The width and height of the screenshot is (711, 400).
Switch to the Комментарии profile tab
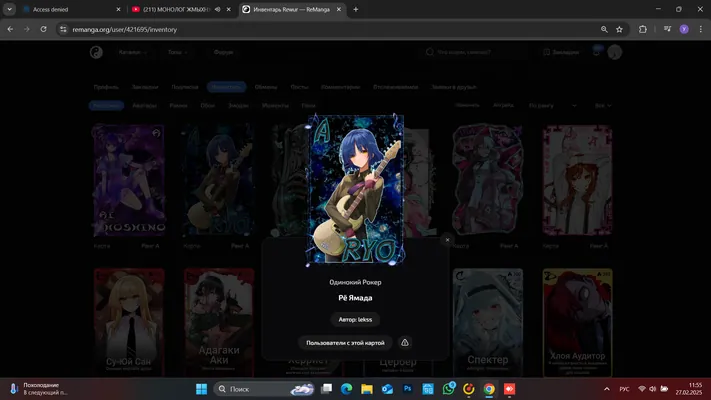(x=341, y=87)
